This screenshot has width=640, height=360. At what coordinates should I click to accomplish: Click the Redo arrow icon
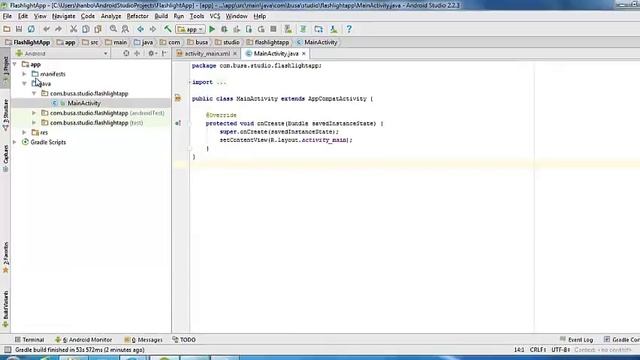[58, 29]
